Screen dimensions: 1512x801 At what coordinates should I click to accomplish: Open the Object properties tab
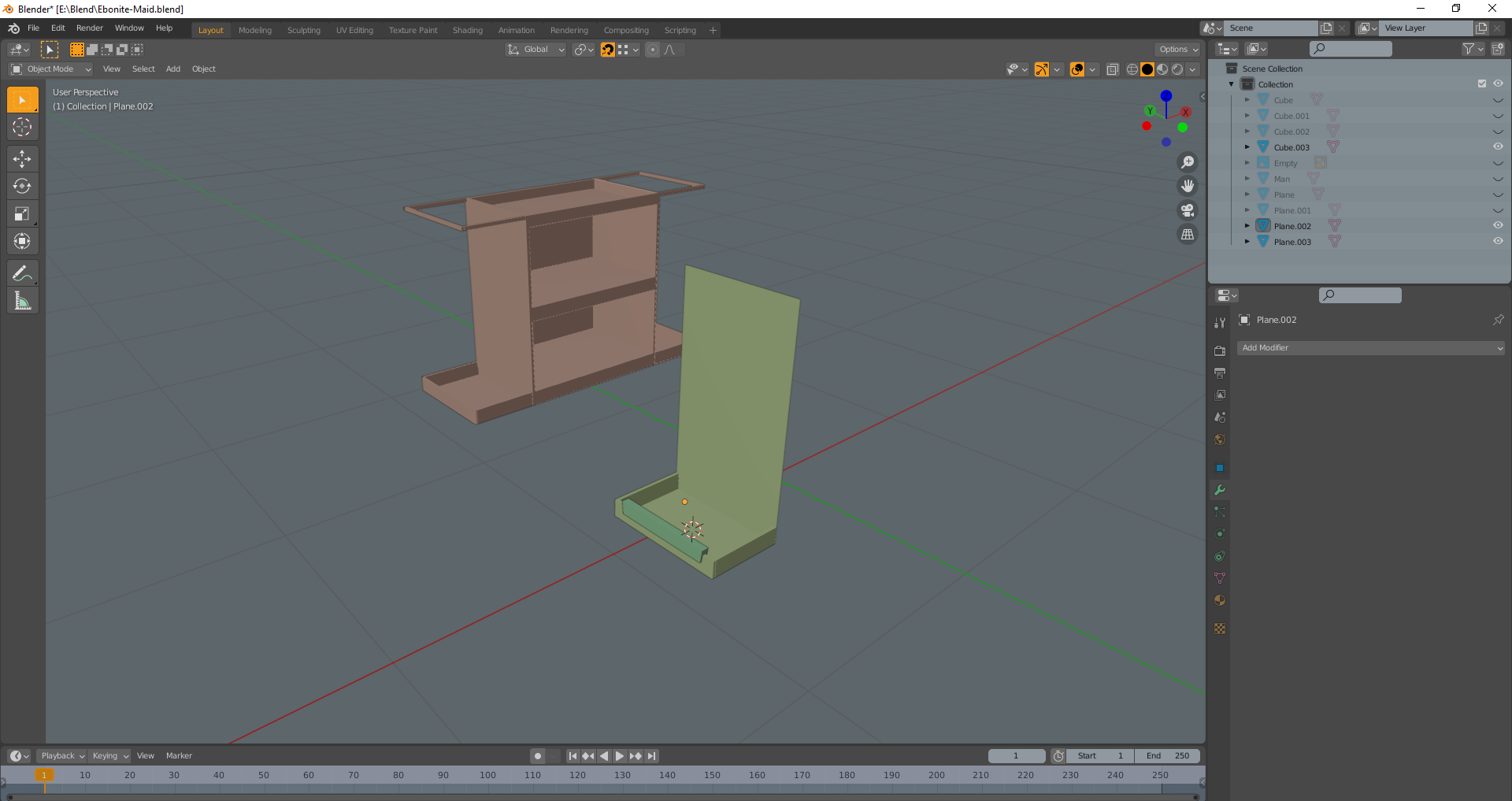[1220, 468]
